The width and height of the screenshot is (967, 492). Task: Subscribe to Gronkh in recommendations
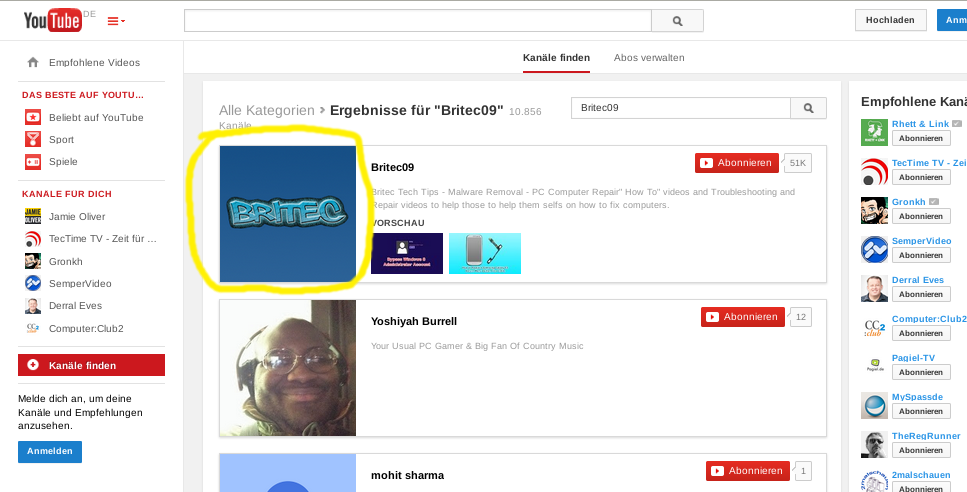921,216
